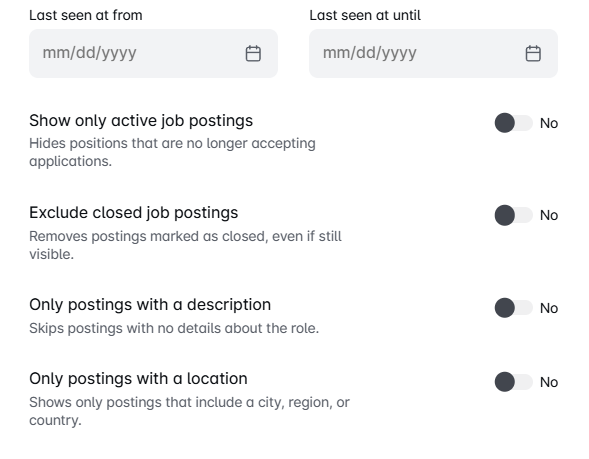Click the No label beside postings with description

[x=549, y=308]
